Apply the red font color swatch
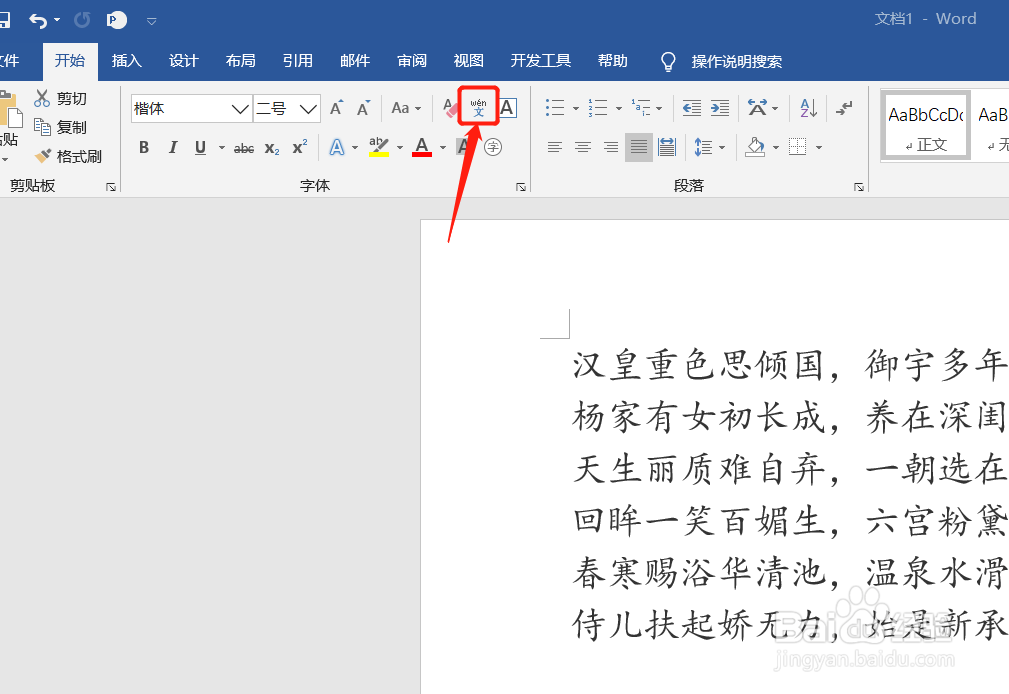The height and width of the screenshot is (694, 1009). coord(420,147)
